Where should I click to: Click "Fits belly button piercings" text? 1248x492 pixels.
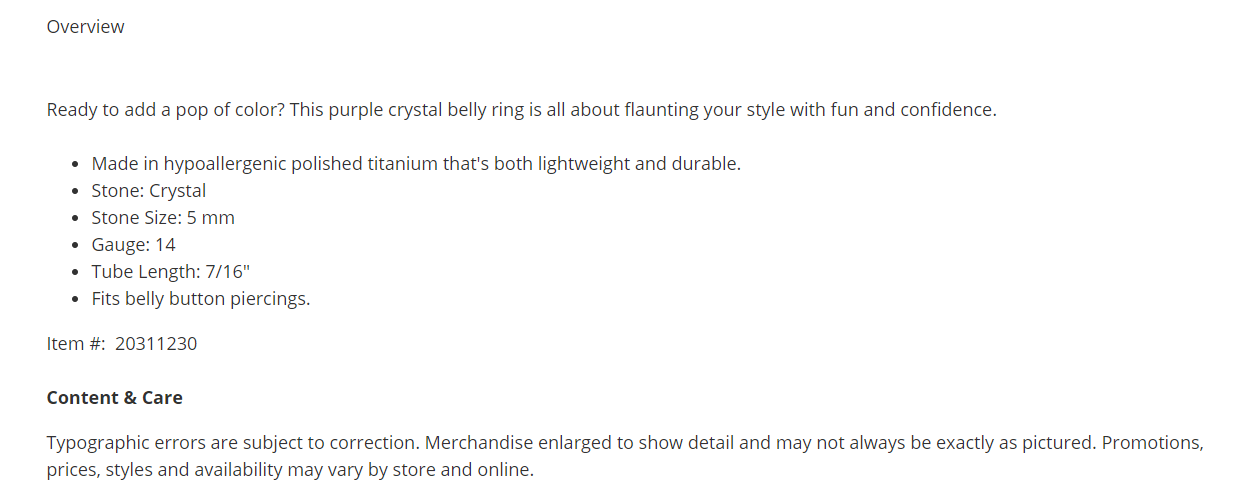200,299
